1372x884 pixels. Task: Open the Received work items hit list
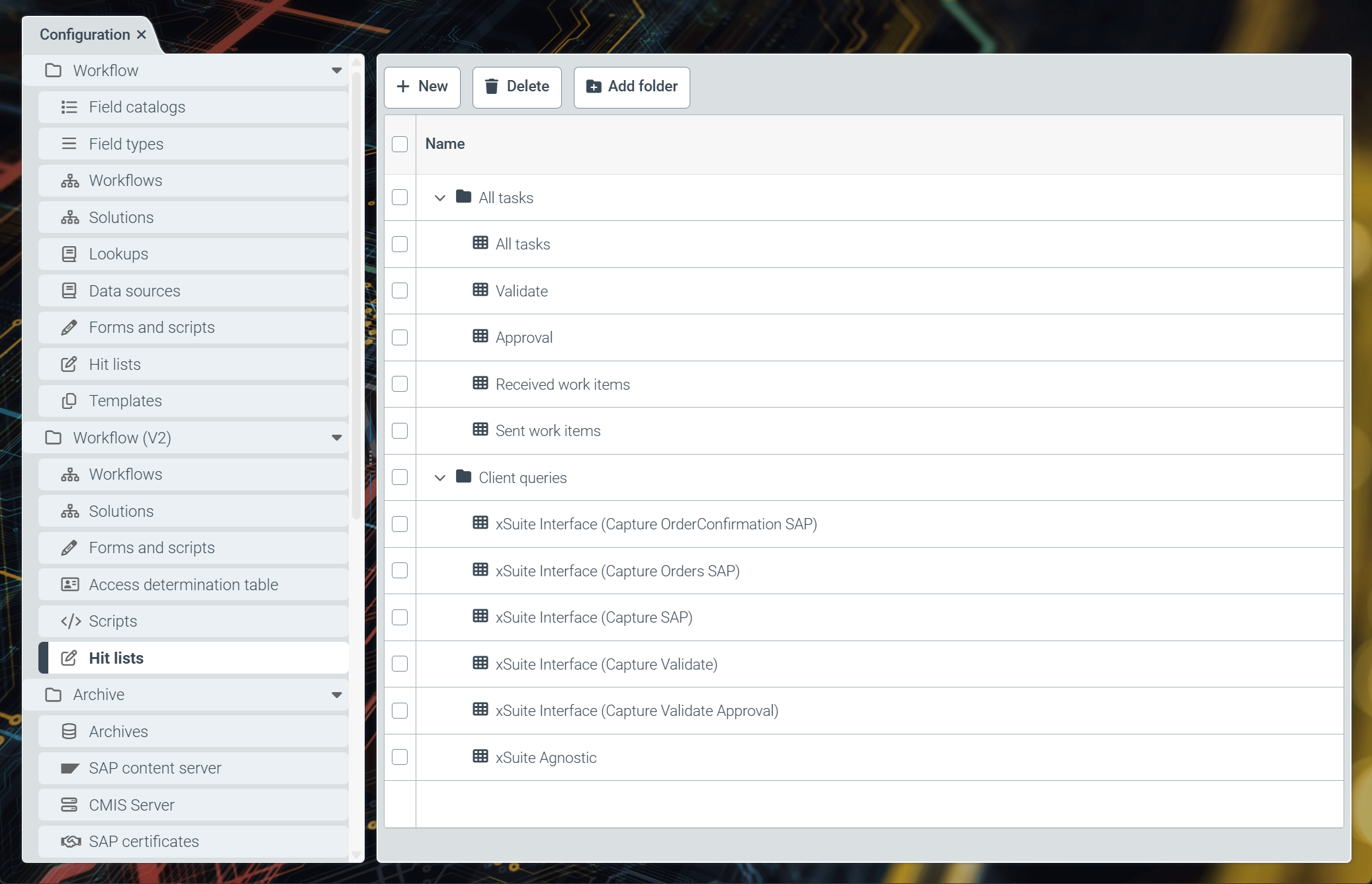(x=562, y=384)
